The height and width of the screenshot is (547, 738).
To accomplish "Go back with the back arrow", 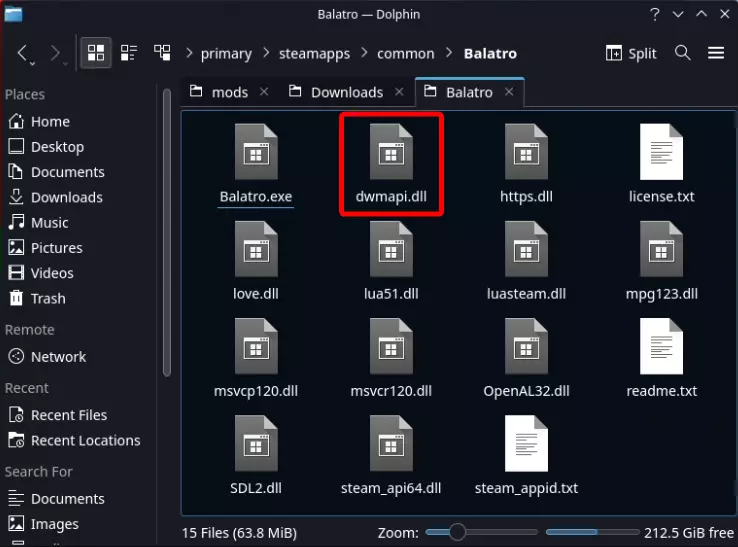I will [x=23, y=53].
